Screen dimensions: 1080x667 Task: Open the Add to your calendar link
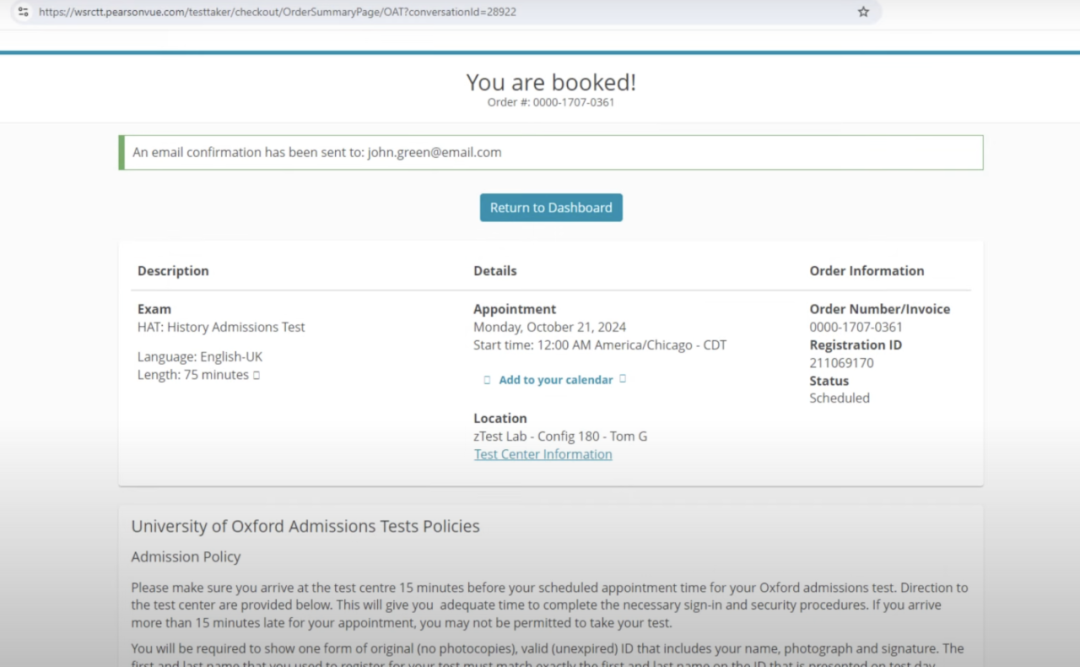pos(555,380)
